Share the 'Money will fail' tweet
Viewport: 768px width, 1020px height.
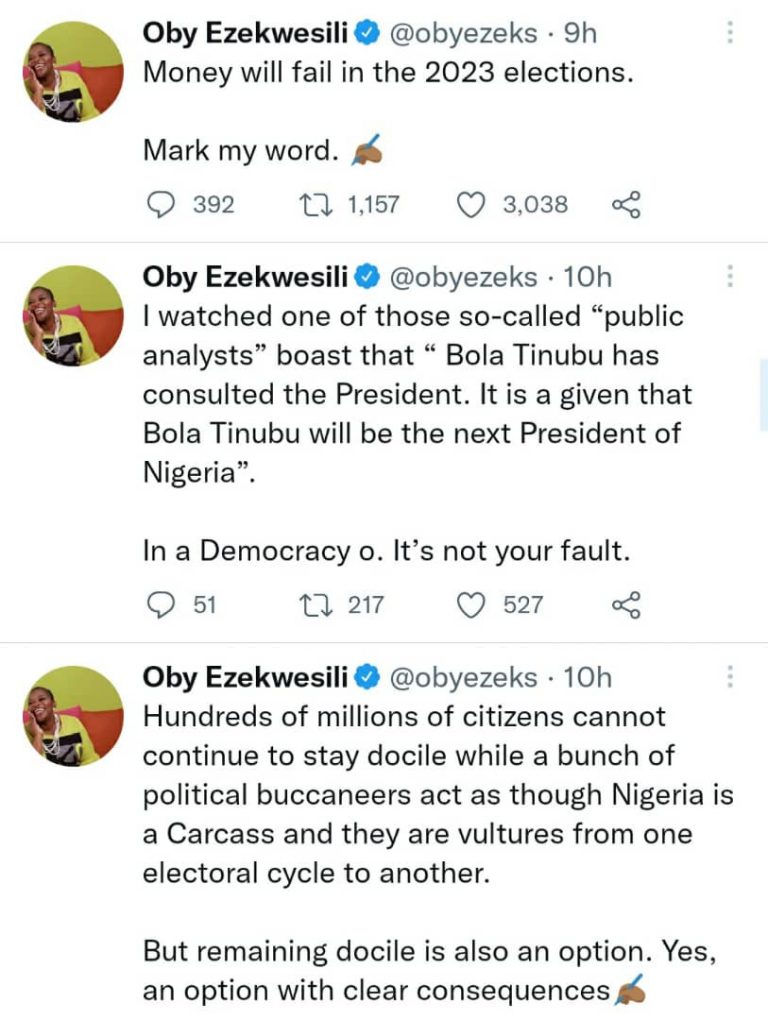tap(625, 206)
